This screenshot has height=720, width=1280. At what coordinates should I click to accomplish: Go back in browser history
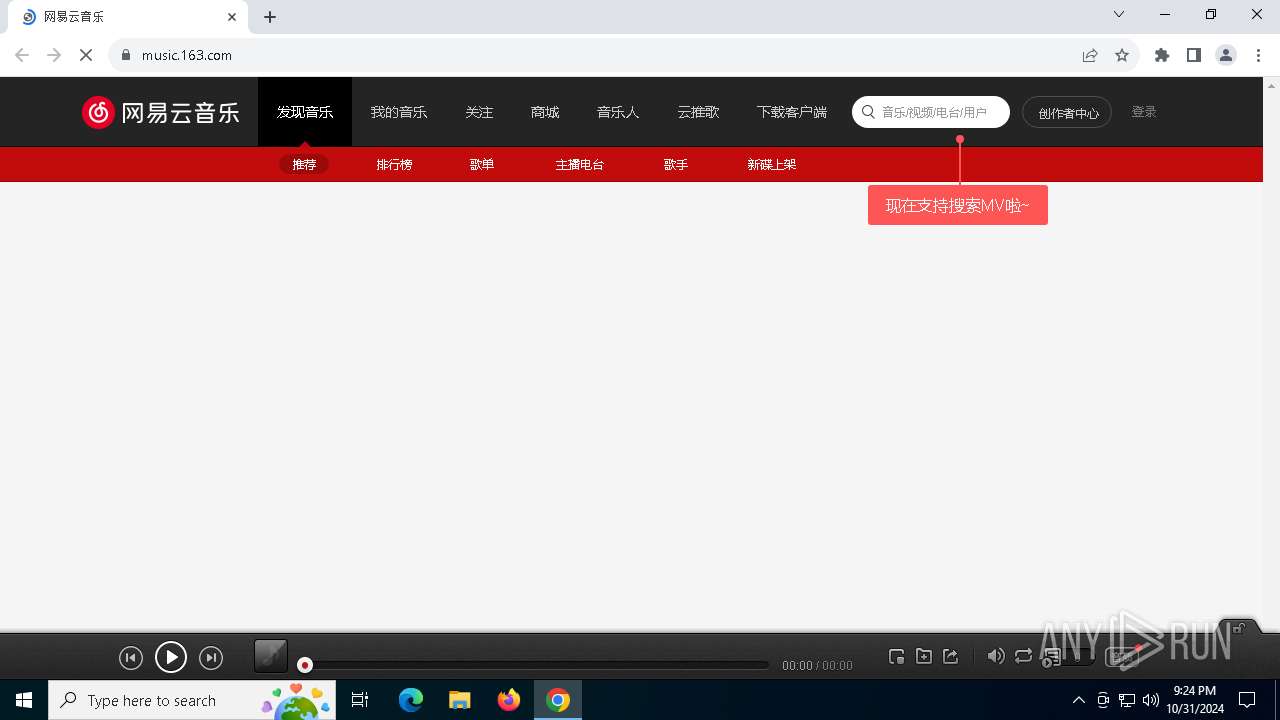22,55
